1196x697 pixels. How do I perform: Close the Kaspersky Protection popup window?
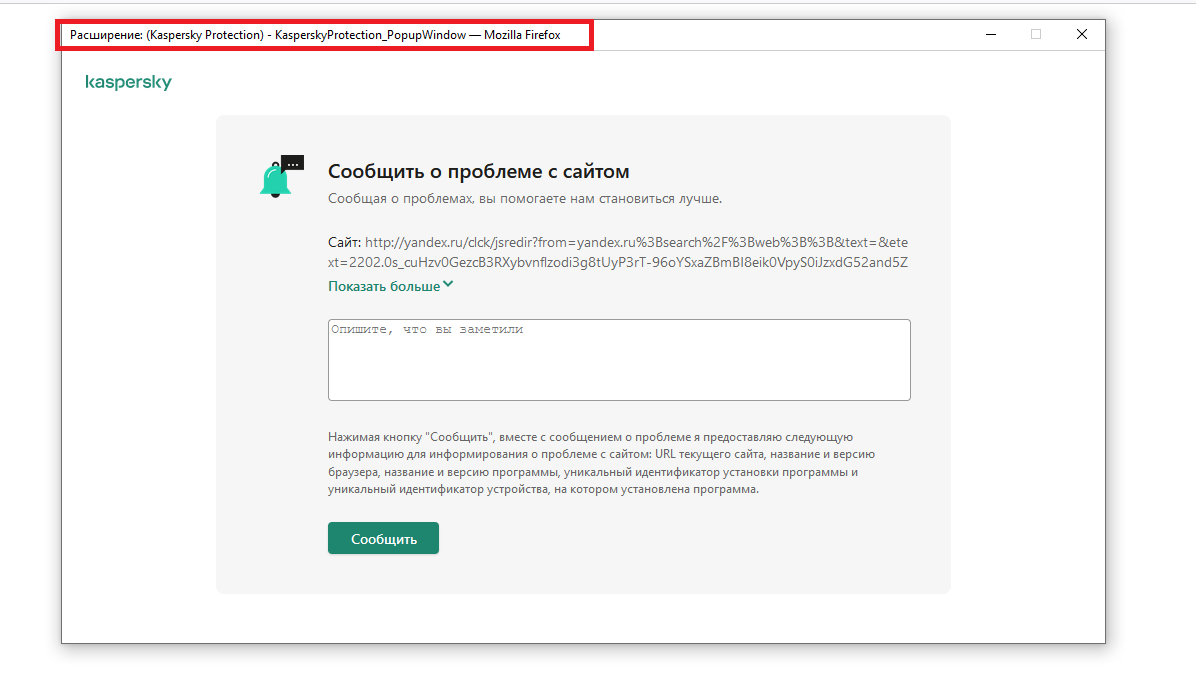pos(1082,34)
